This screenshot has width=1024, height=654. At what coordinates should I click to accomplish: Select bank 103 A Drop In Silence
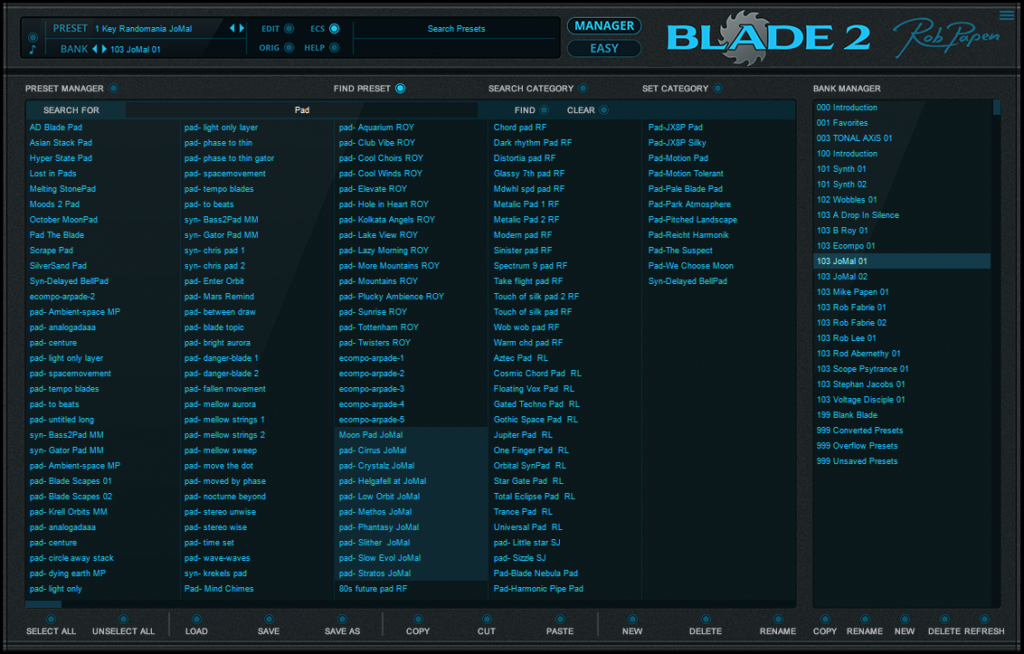pyautogui.click(x=902, y=215)
